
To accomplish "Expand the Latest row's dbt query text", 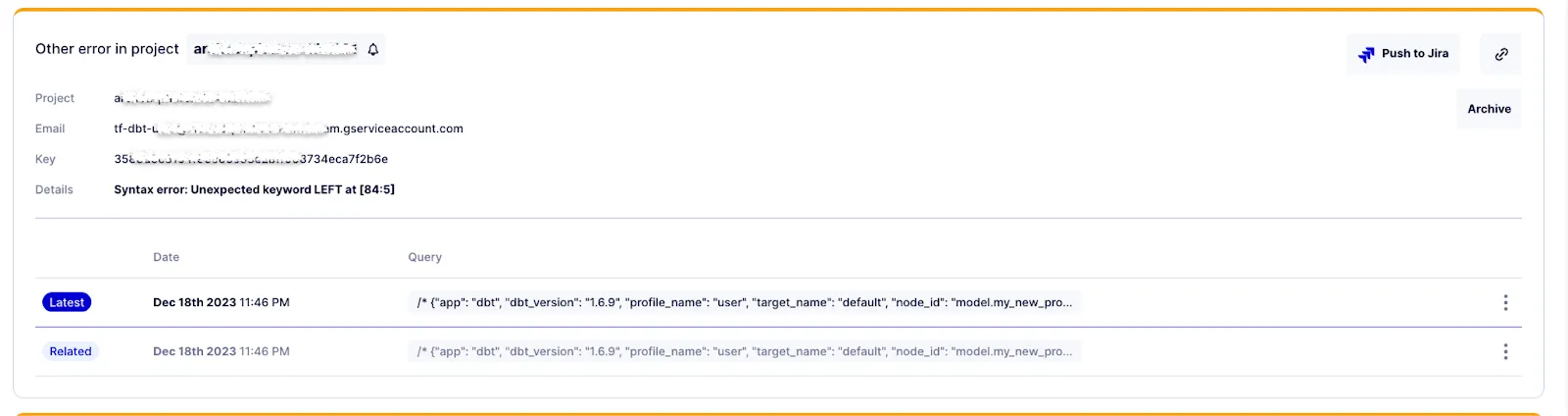I will click(x=745, y=303).
